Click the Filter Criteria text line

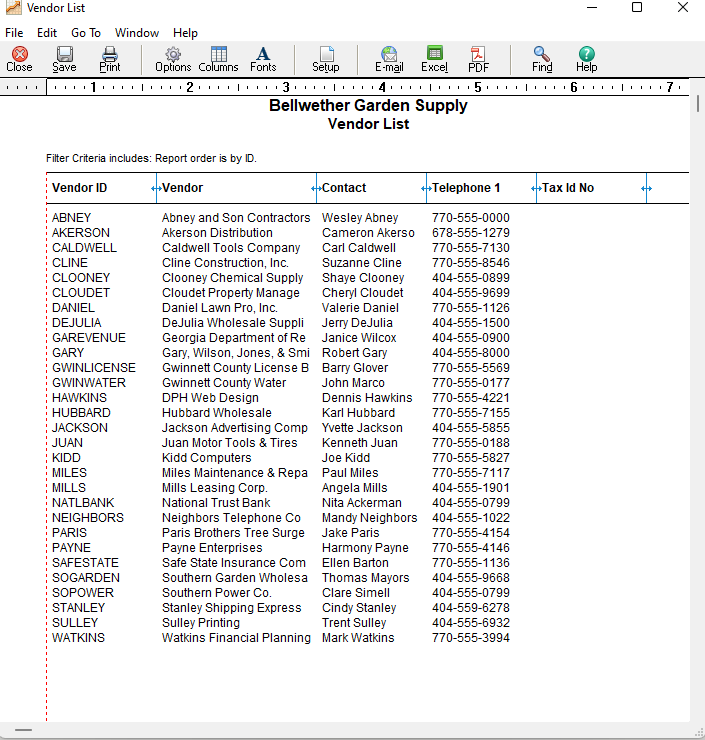(151, 158)
